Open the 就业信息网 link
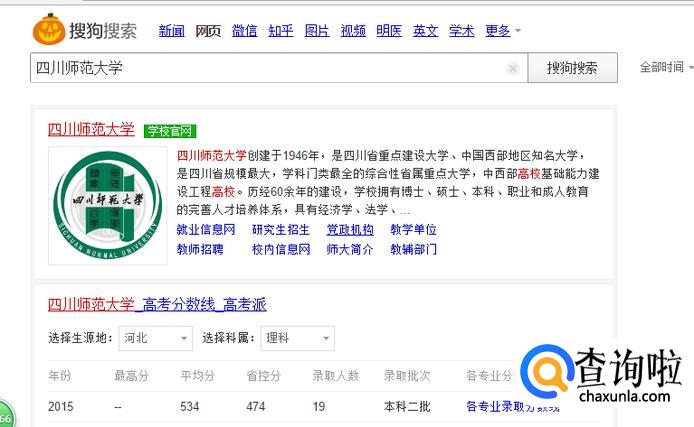Viewport: 694px width, 427px height. (206, 230)
